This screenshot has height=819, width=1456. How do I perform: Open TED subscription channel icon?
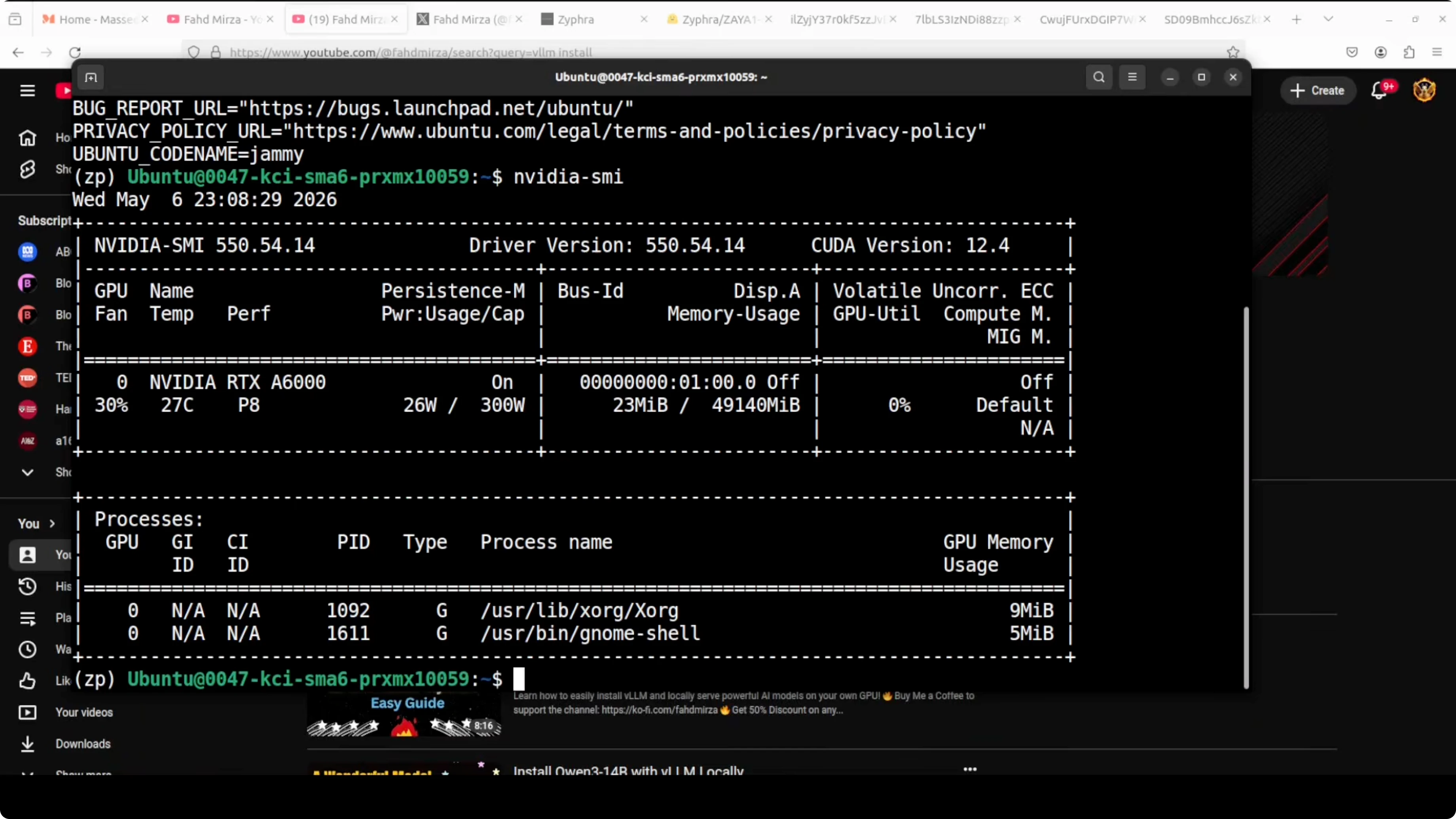(27, 377)
